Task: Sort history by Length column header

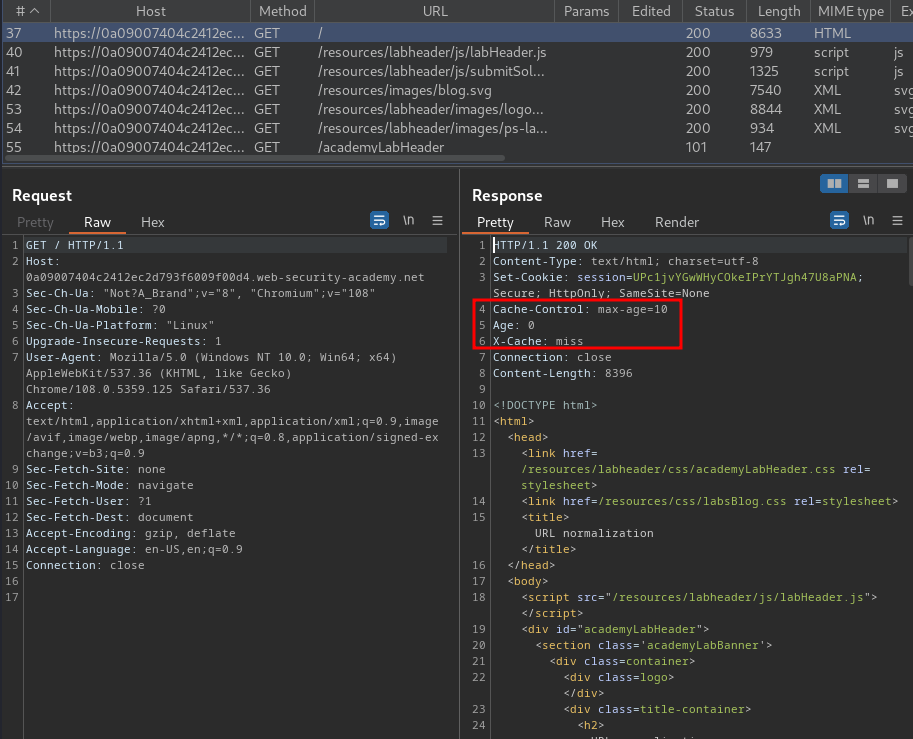Action: pos(778,11)
